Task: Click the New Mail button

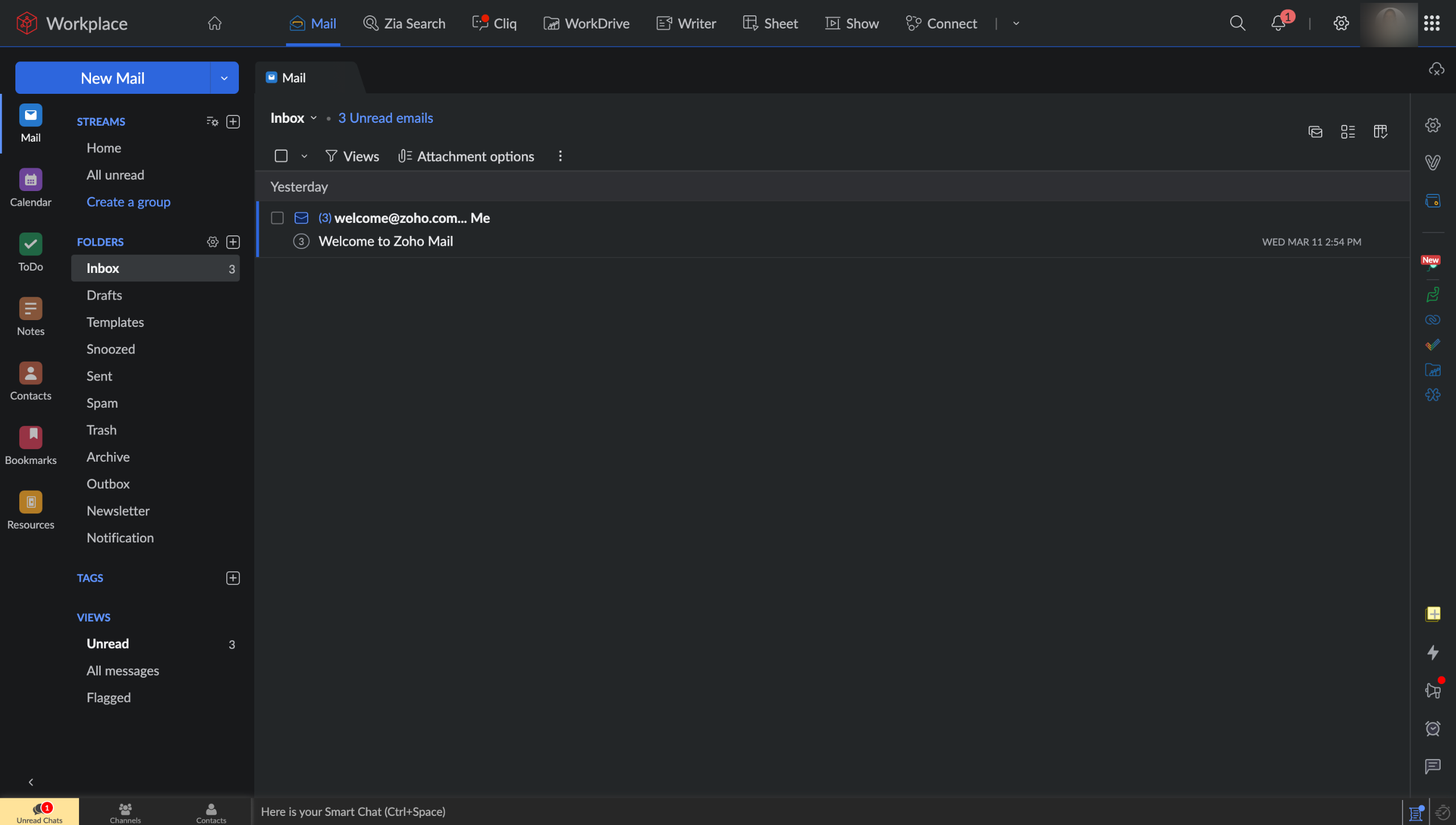Action: pyautogui.click(x=113, y=78)
